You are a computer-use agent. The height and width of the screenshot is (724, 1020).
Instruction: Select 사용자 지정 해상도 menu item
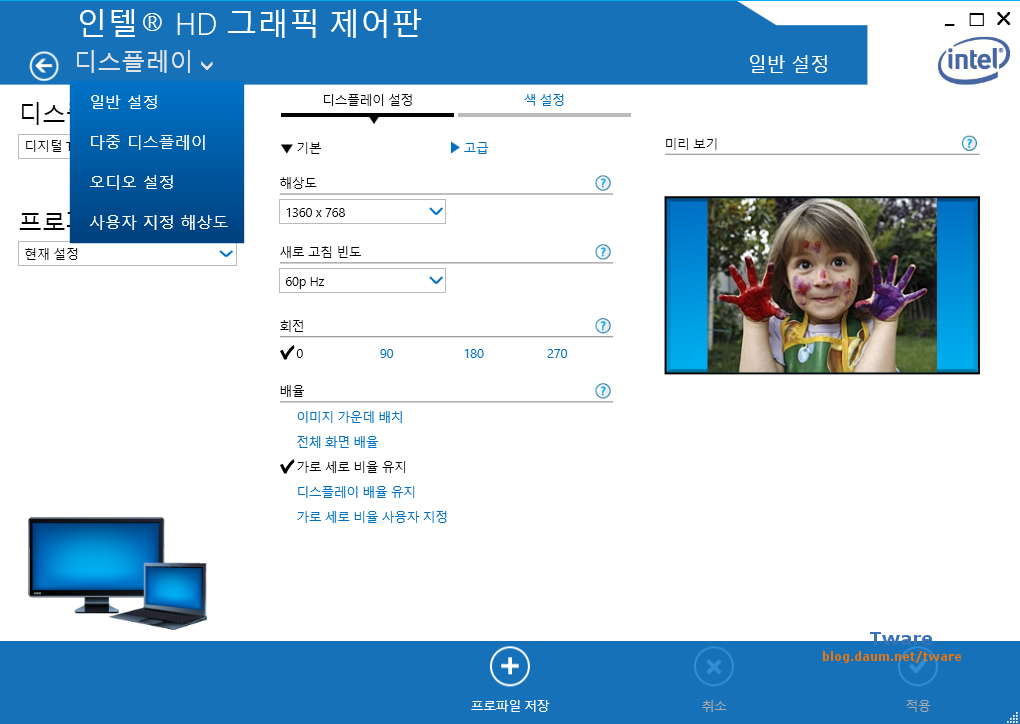159,222
